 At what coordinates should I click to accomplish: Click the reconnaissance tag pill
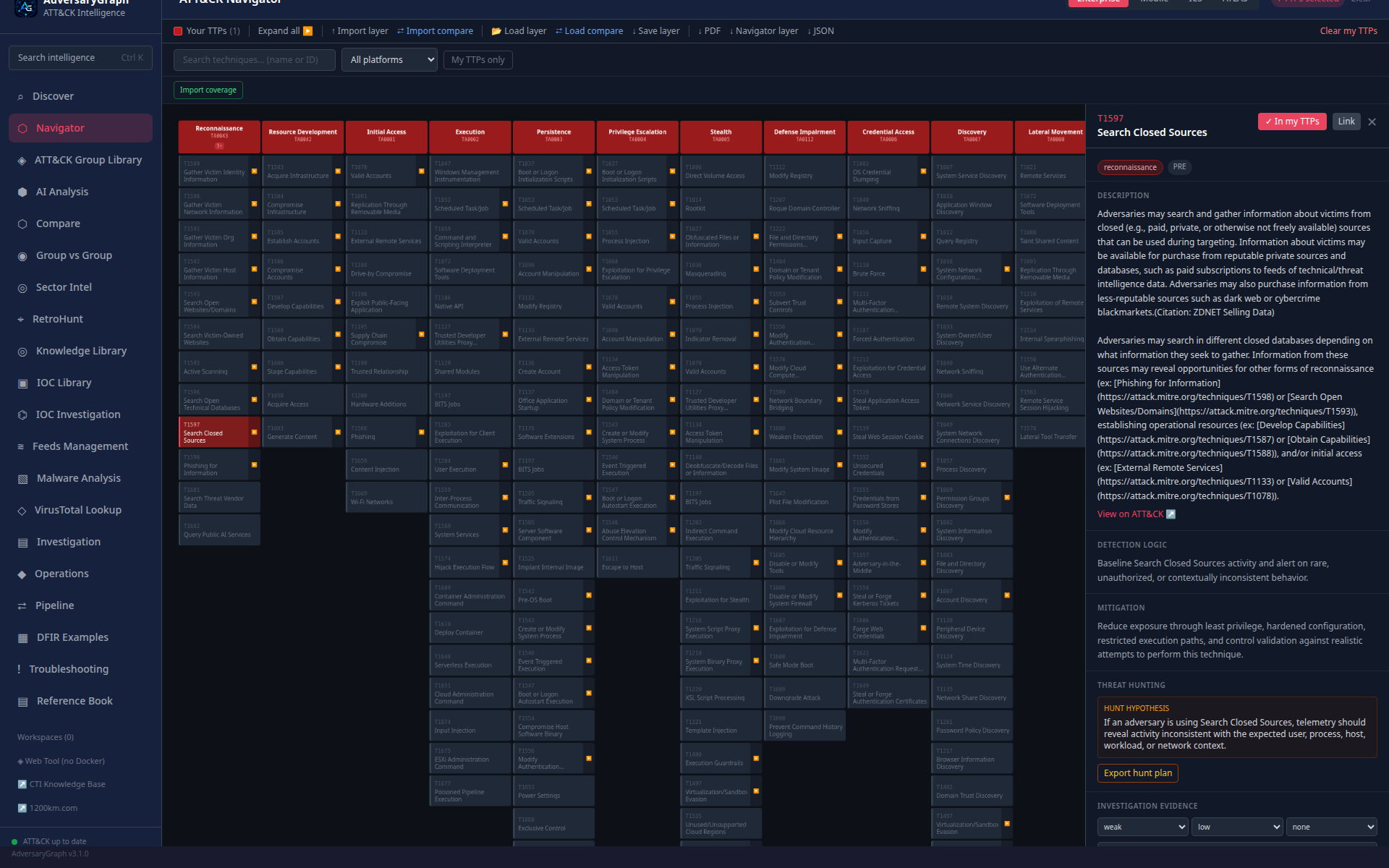click(x=1130, y=167)
